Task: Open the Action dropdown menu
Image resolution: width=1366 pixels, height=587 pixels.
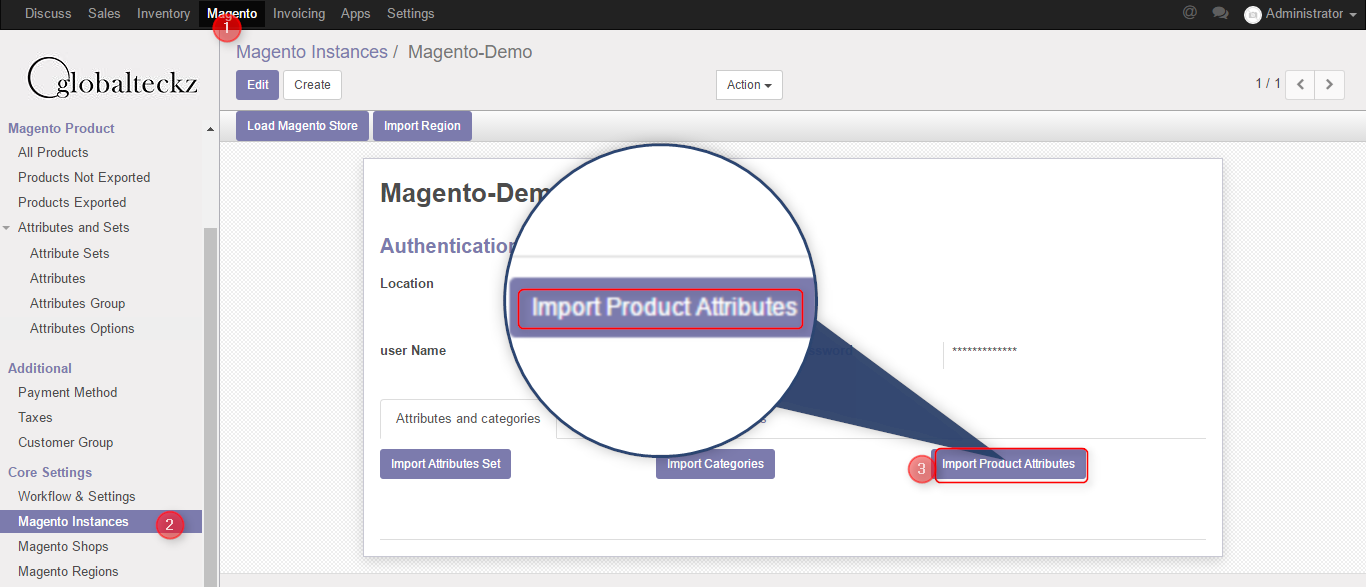Action: (749, 85)
